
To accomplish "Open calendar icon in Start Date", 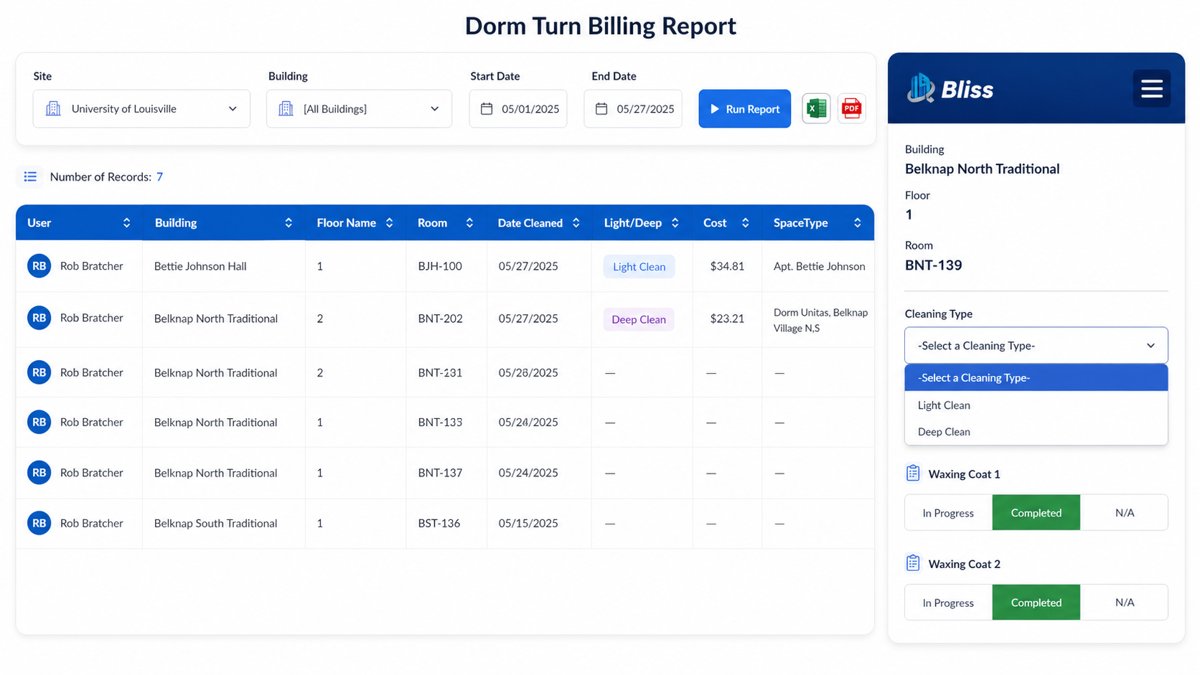I will click(x=487, y=109).
